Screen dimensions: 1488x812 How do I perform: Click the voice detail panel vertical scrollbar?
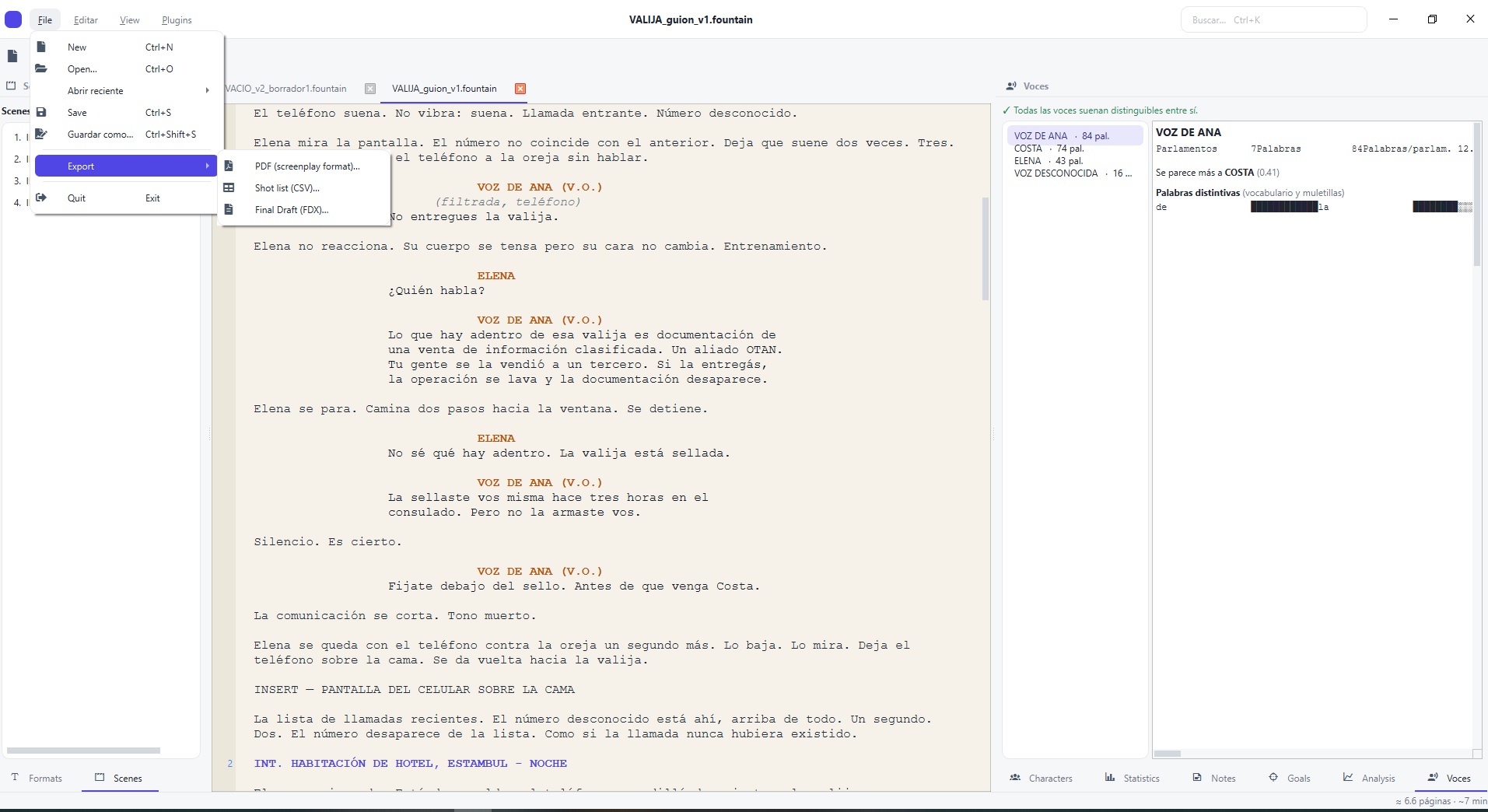pyautogui.click(x=1476, y=194)
